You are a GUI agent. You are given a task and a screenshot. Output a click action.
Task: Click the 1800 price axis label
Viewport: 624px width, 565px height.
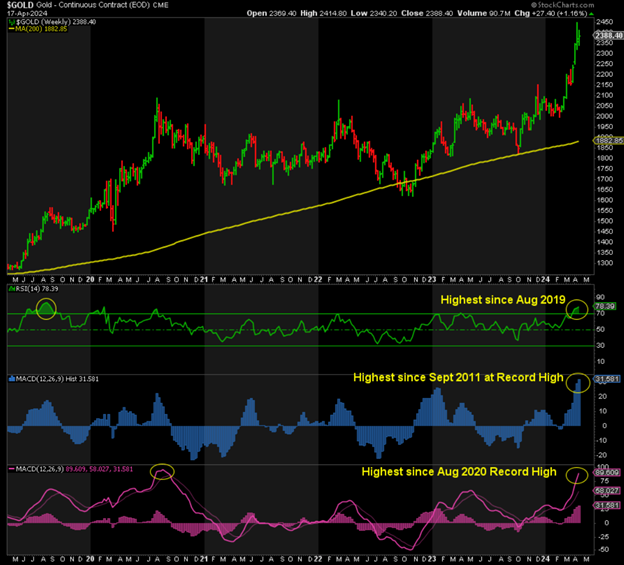pos(604,158)
